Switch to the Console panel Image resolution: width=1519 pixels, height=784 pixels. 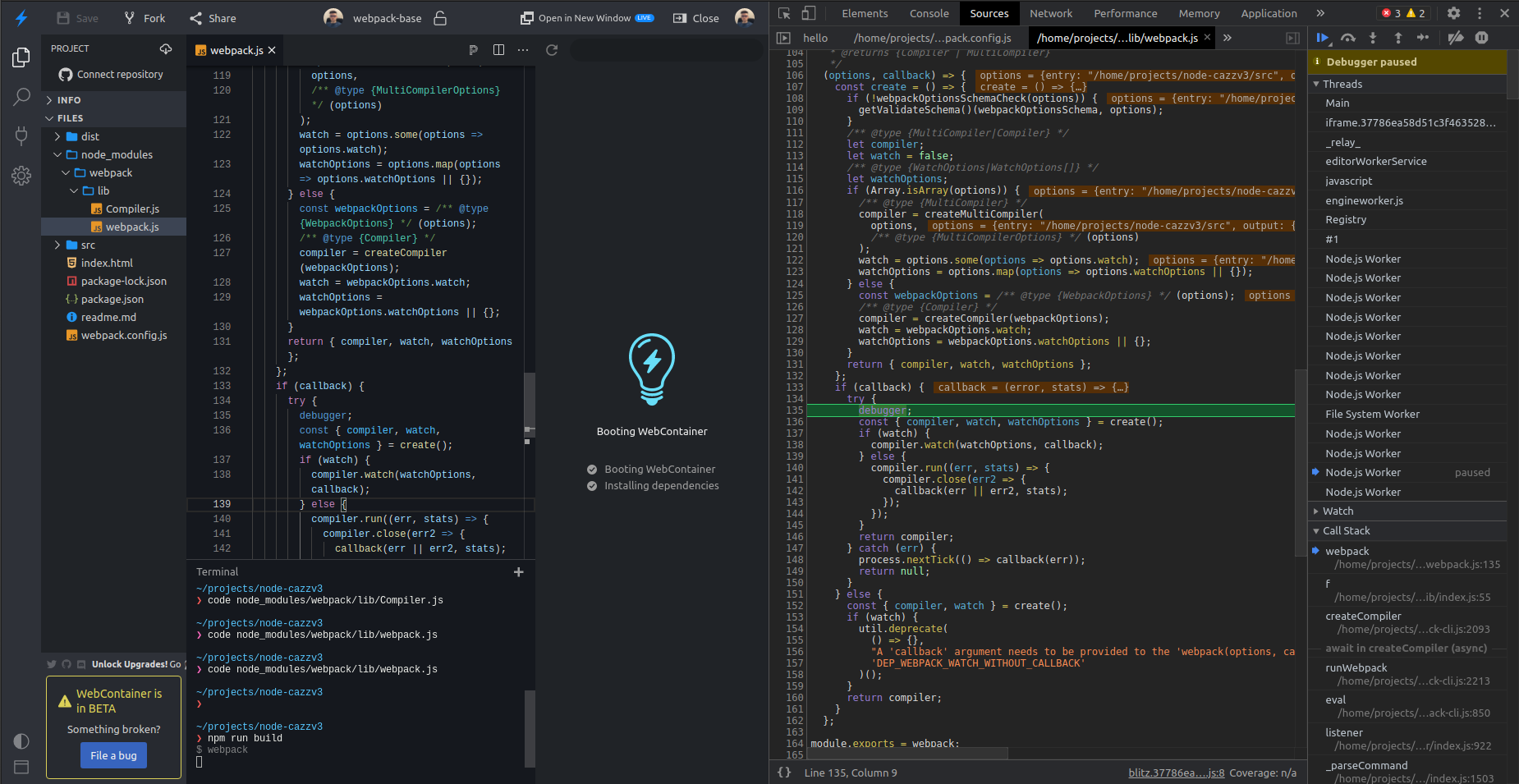click(929, 13)
